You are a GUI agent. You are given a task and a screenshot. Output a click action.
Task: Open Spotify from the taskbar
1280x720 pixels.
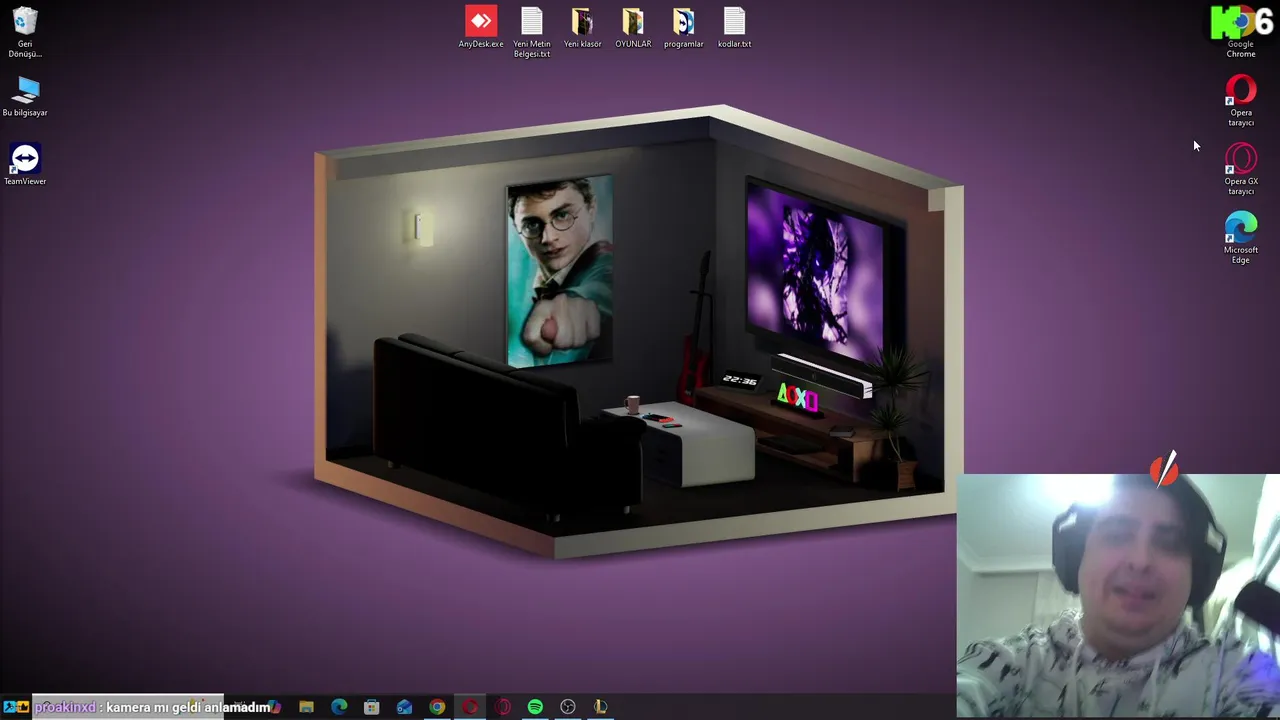[535, 707]
